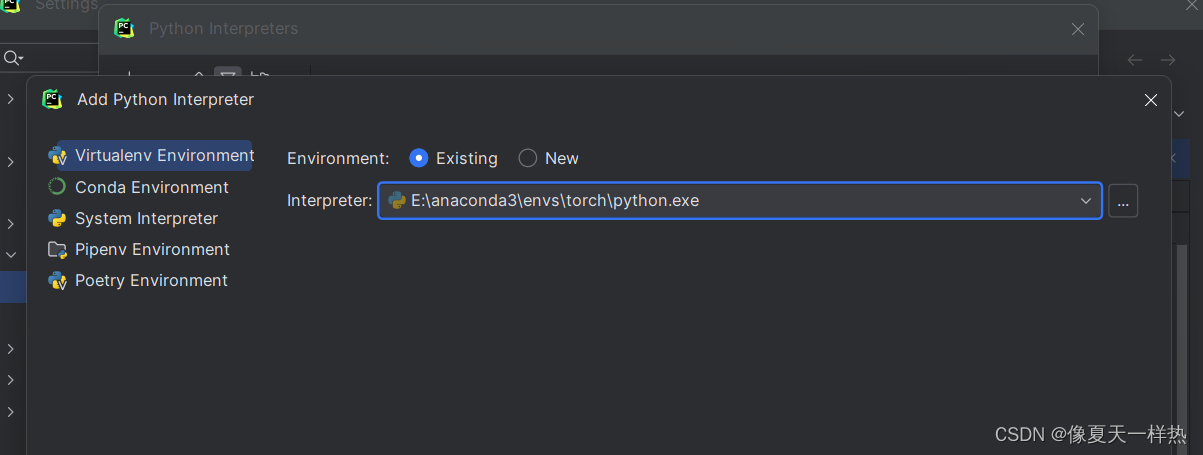Image resolution: width=1203 pixels, height=455 pixels.
Task: Close the Add Python Interpreter dialog
Action: click(1151, 100)
